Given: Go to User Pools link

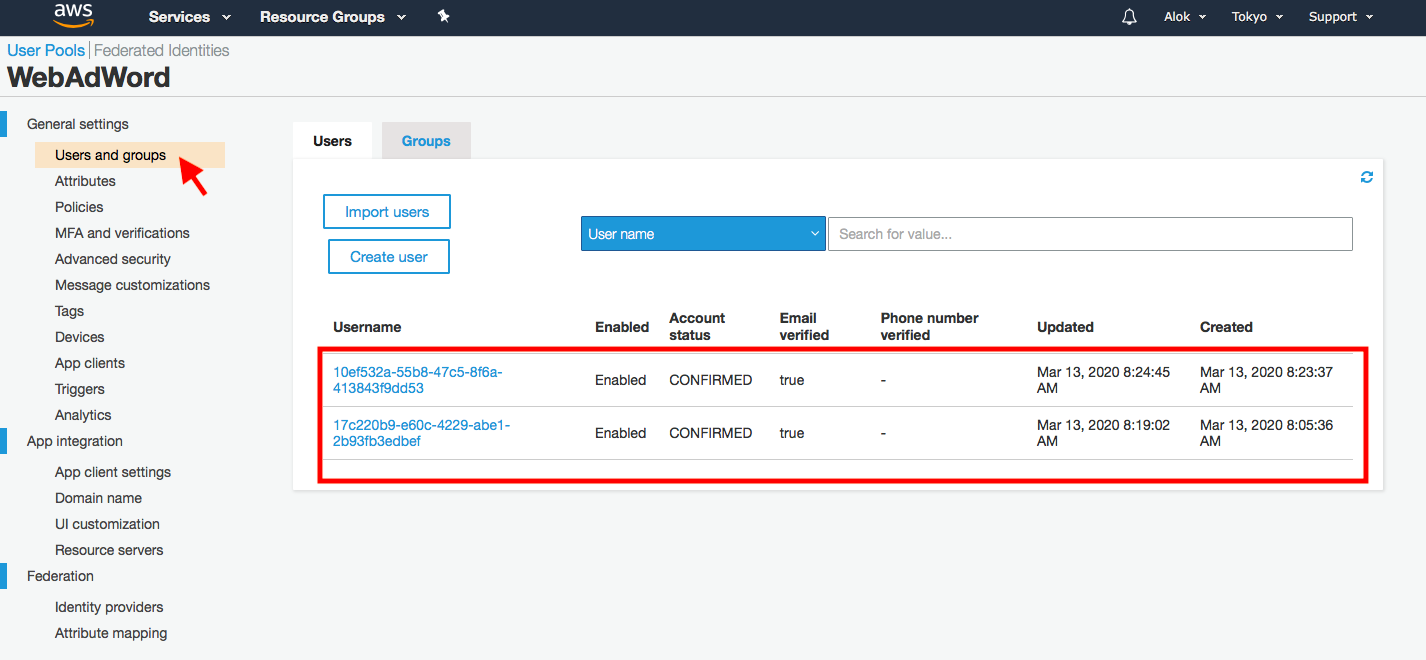Looking at the screenshot, I should tap(46, 50).
